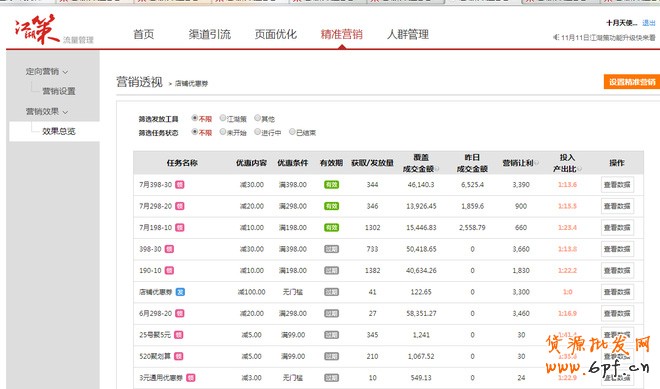The height and width of the screenshot is (389, 660).
Task: Select 已结束 task status radio
Action: 292,132
